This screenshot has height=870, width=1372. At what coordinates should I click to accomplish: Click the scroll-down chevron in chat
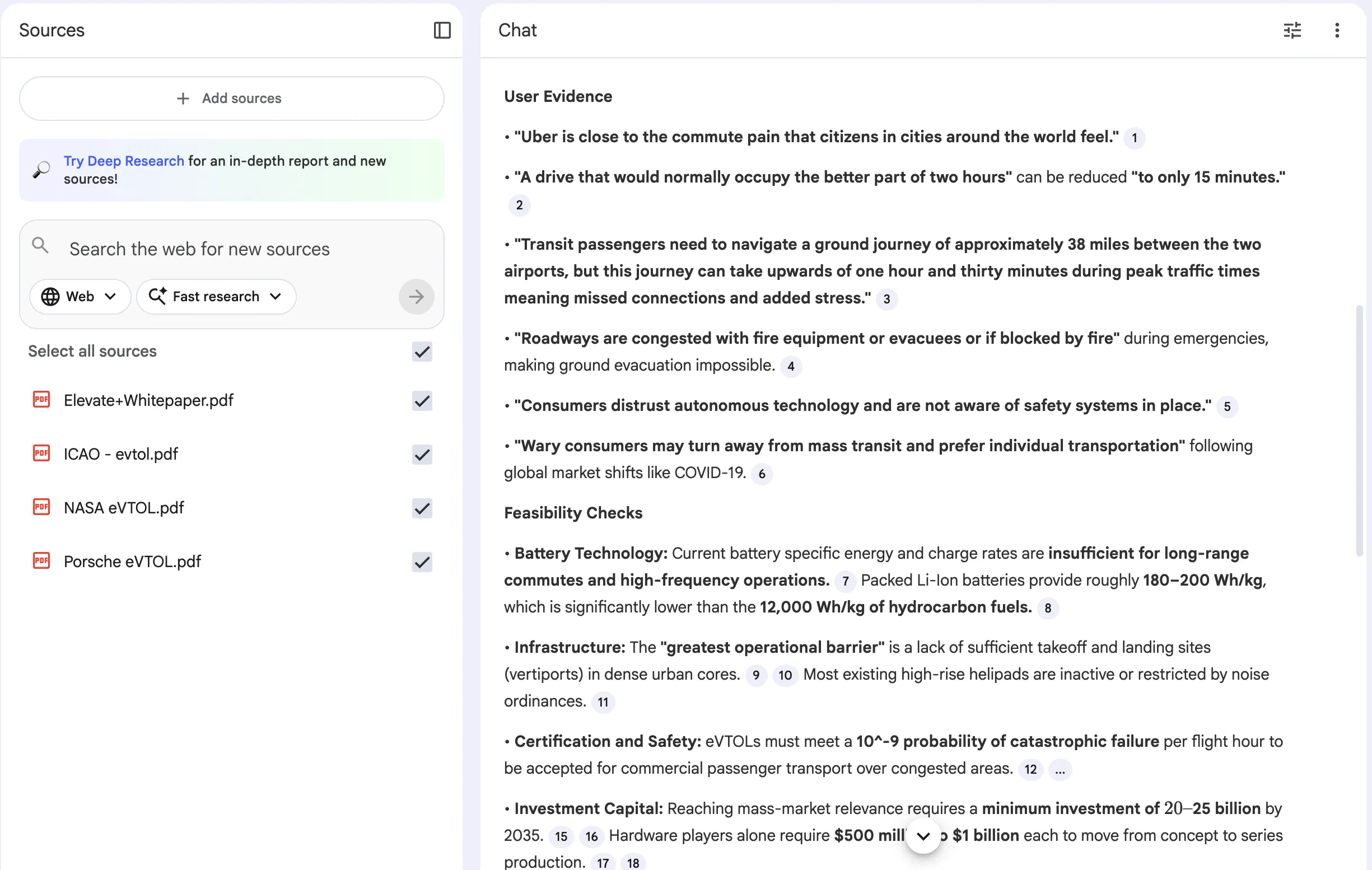922,836
